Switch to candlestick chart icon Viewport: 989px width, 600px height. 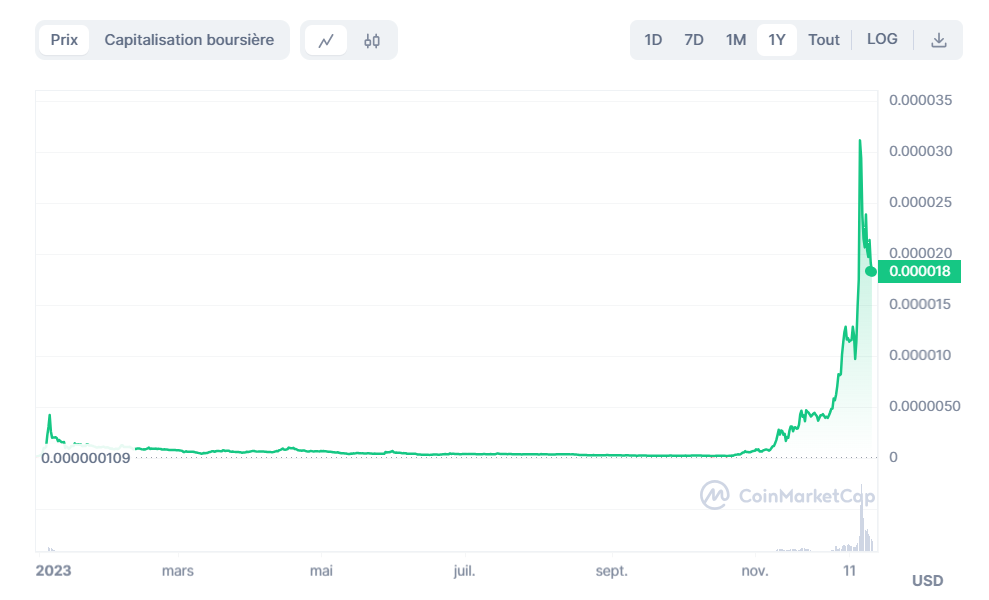(372, 41)
